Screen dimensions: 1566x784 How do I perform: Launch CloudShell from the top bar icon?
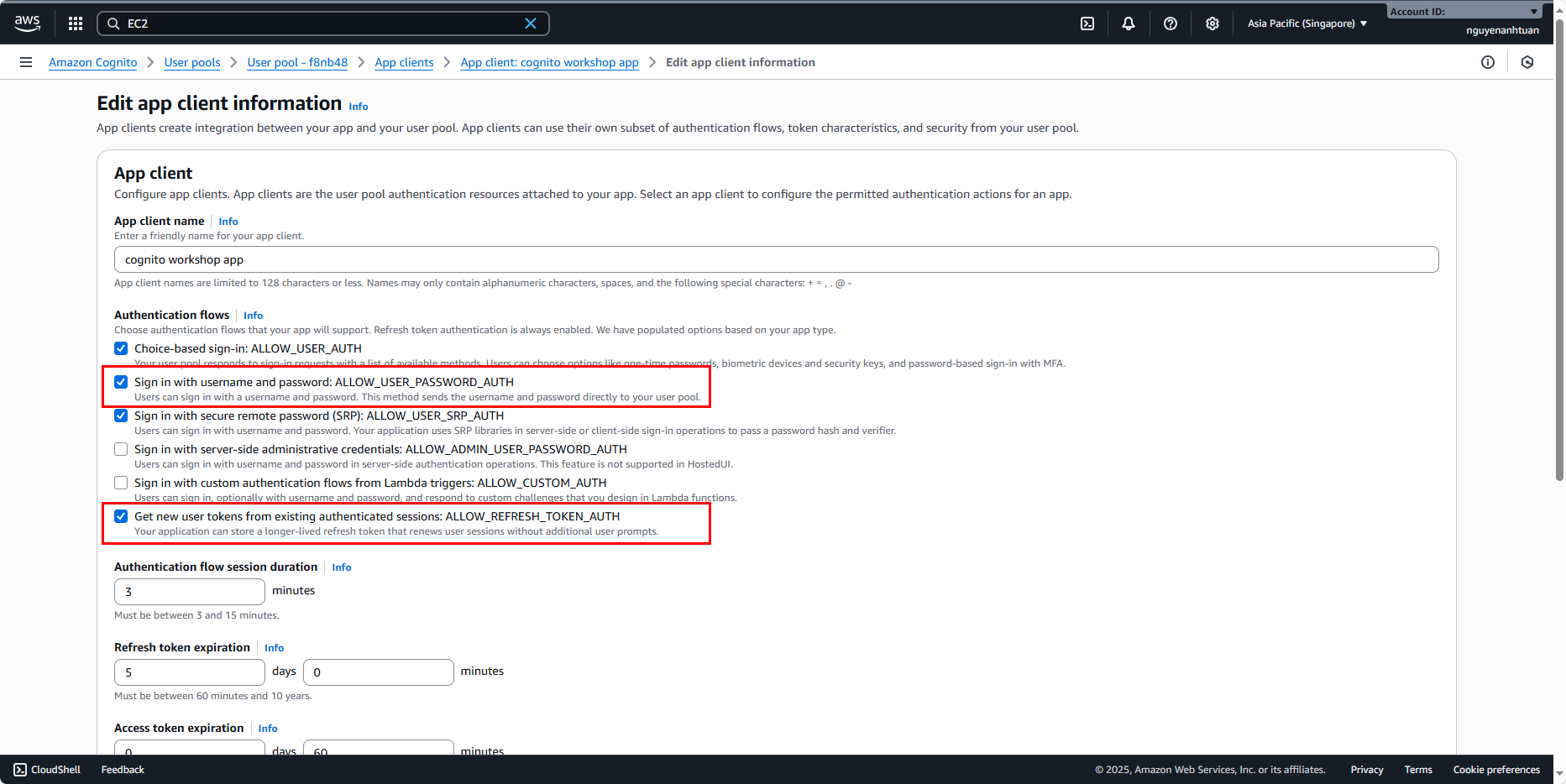[x=1087, y=24]
